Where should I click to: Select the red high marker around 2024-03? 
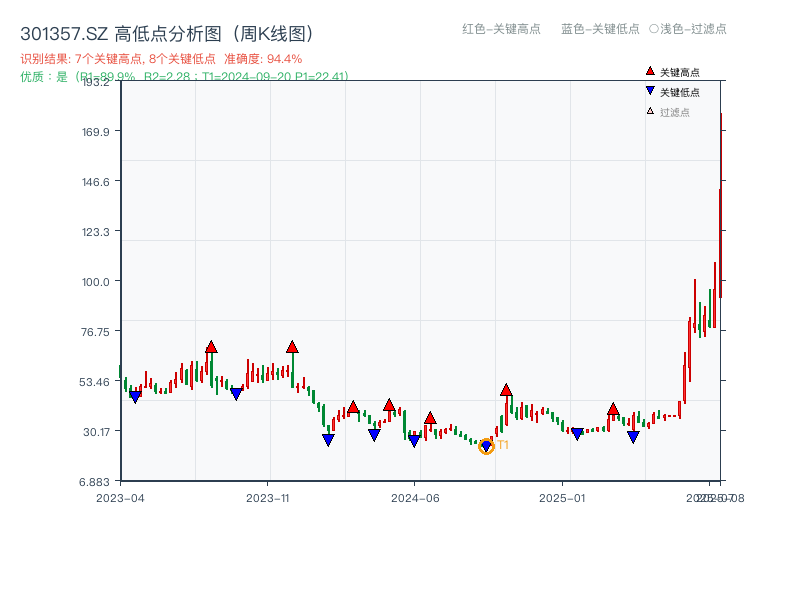[353, 407]
